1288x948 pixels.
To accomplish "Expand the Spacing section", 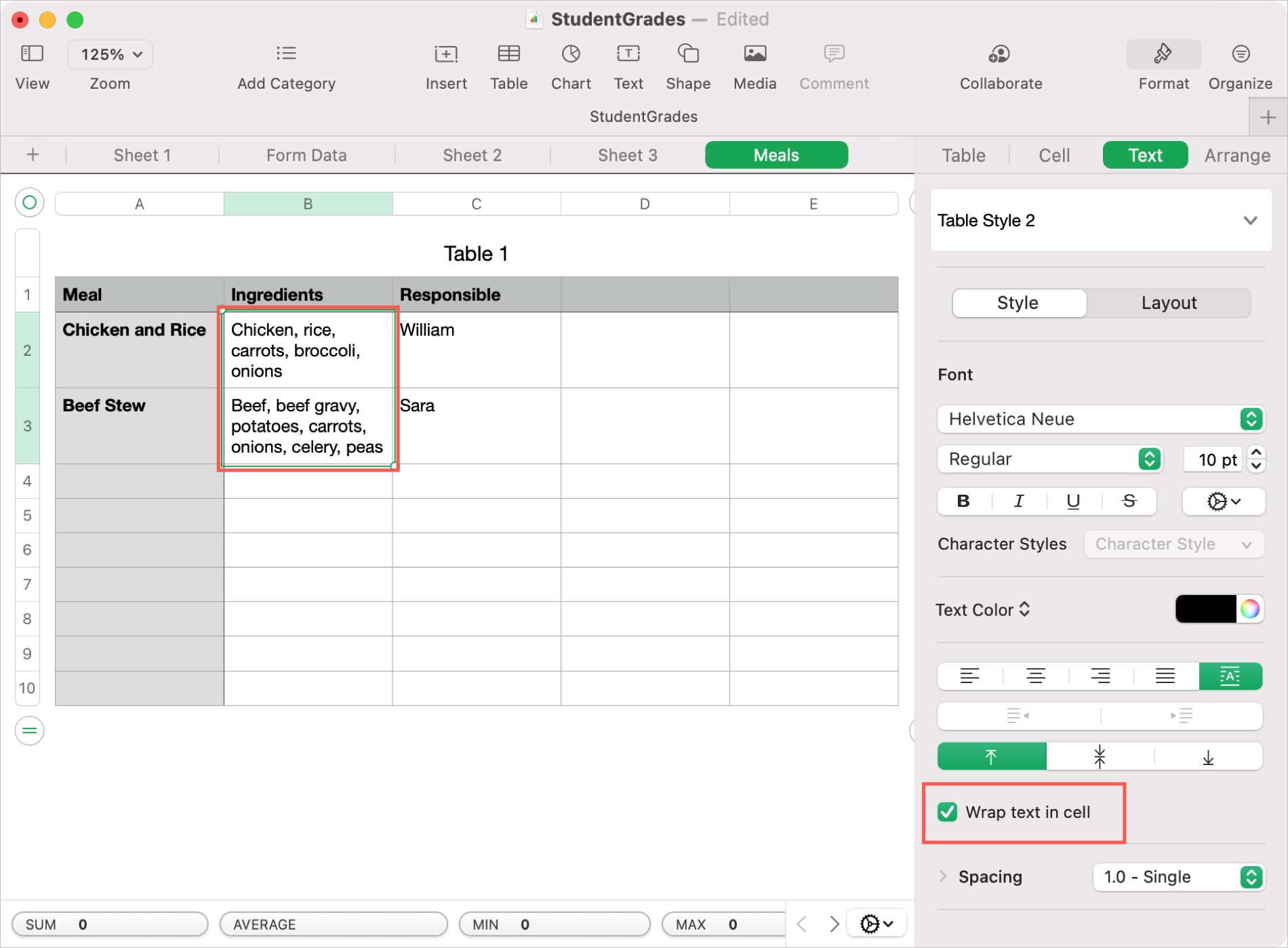I will pyautogui.click(x=943, y=876).
